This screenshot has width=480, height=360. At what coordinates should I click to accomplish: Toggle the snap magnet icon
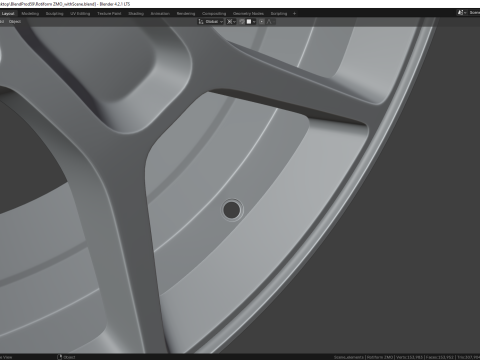click(242, 22)
